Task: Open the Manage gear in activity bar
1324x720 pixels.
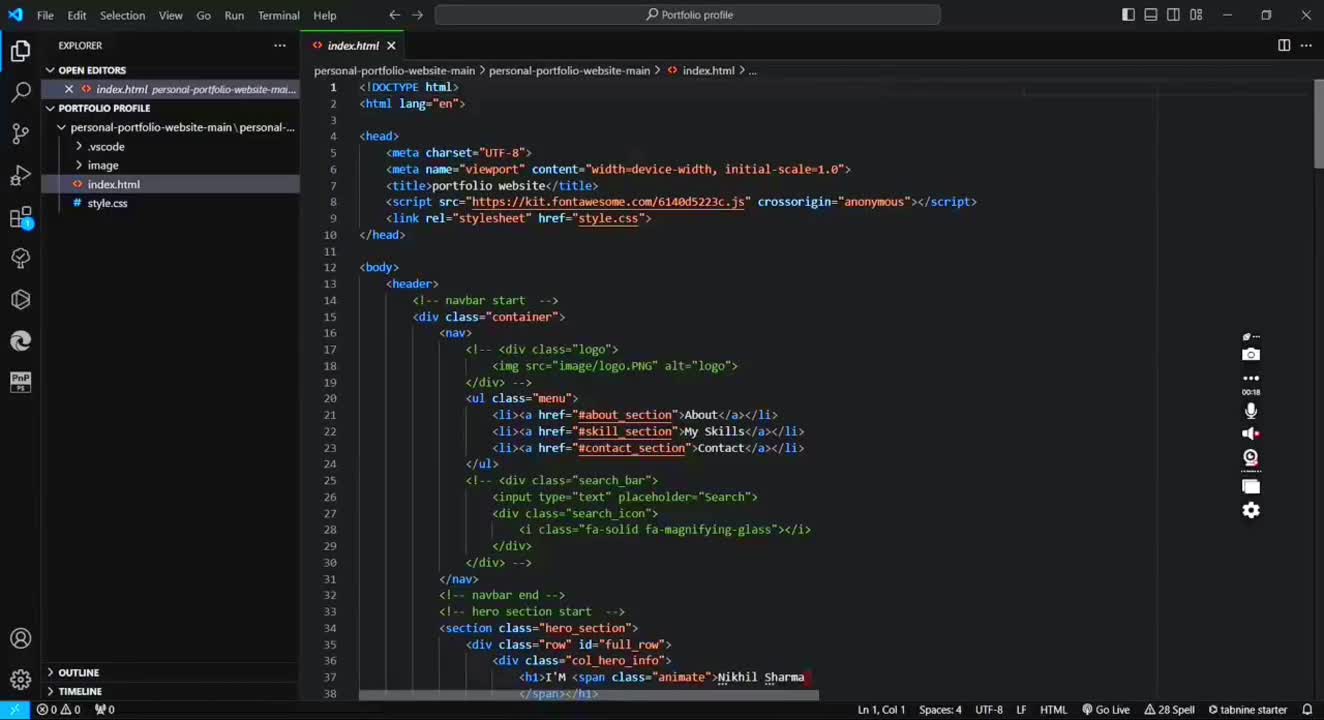Action: (x=20, y=680)
